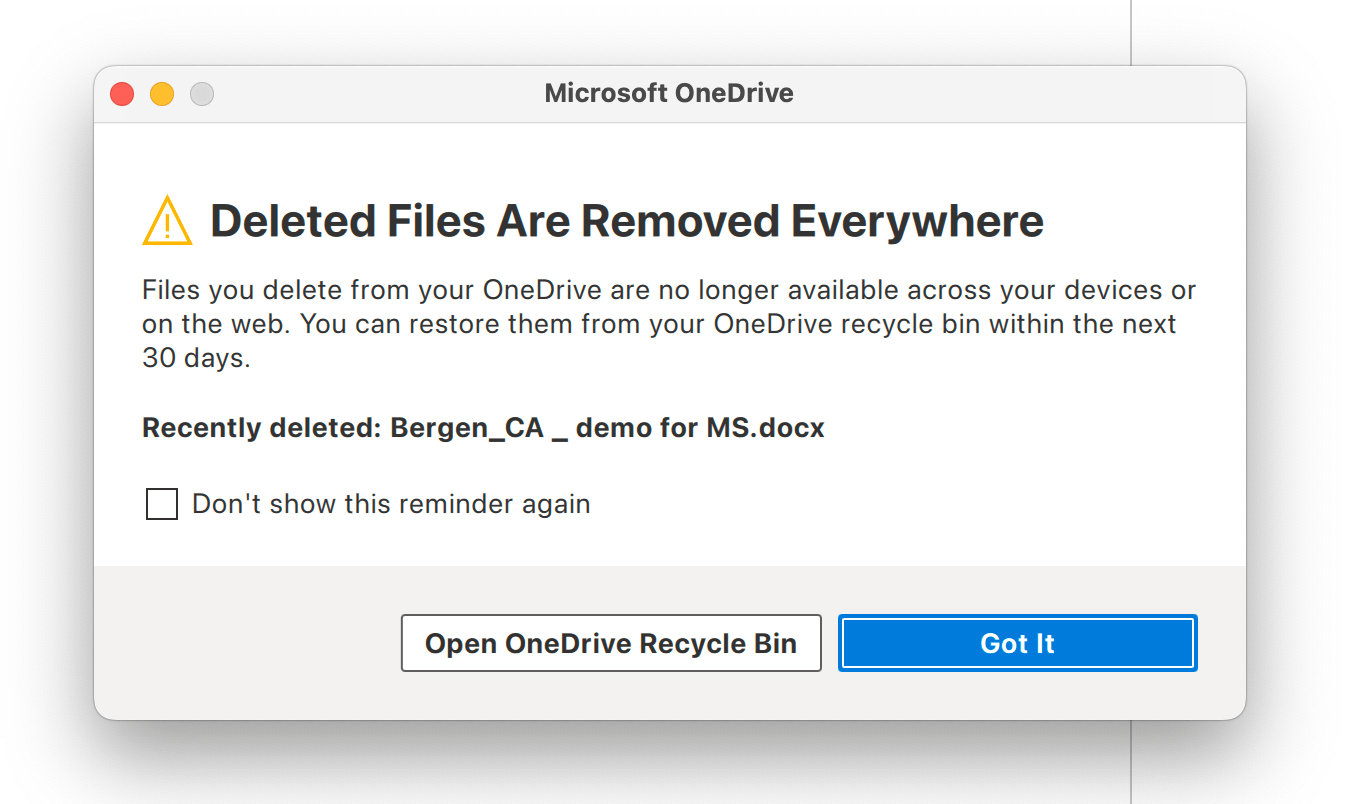Screen dimensions: 1364x804
Task: Enable Don't show this reminder again checkbox
Action: coord(162,504)
